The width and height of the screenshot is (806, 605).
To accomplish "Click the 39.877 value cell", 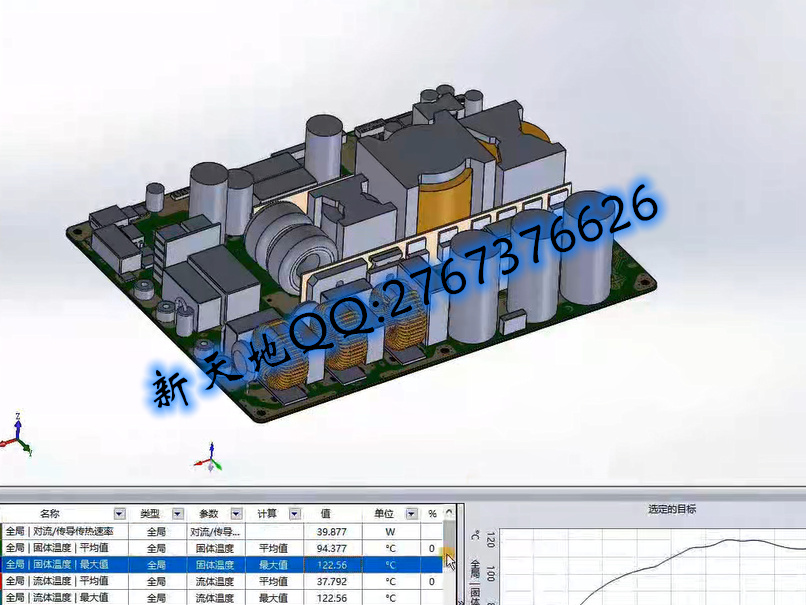I will [x=331, y=532].
